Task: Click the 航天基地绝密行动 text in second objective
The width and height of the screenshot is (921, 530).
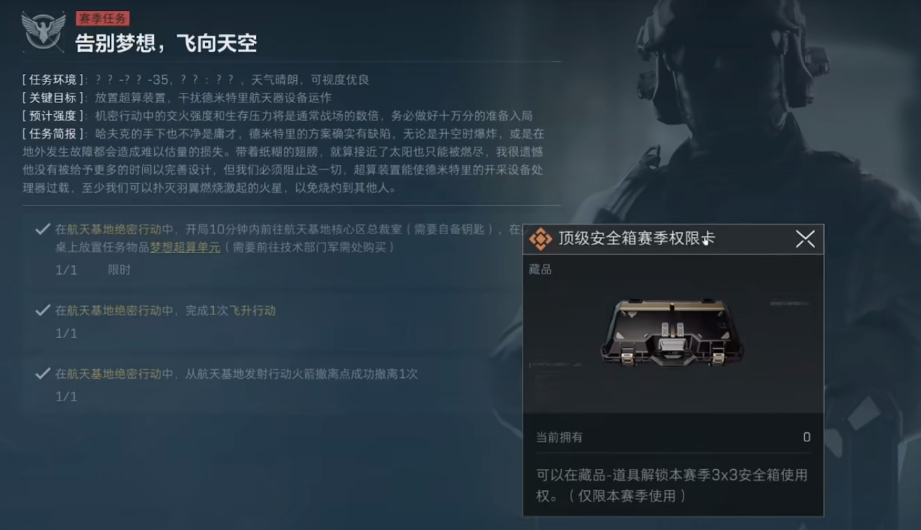Action: pos(114,310)
